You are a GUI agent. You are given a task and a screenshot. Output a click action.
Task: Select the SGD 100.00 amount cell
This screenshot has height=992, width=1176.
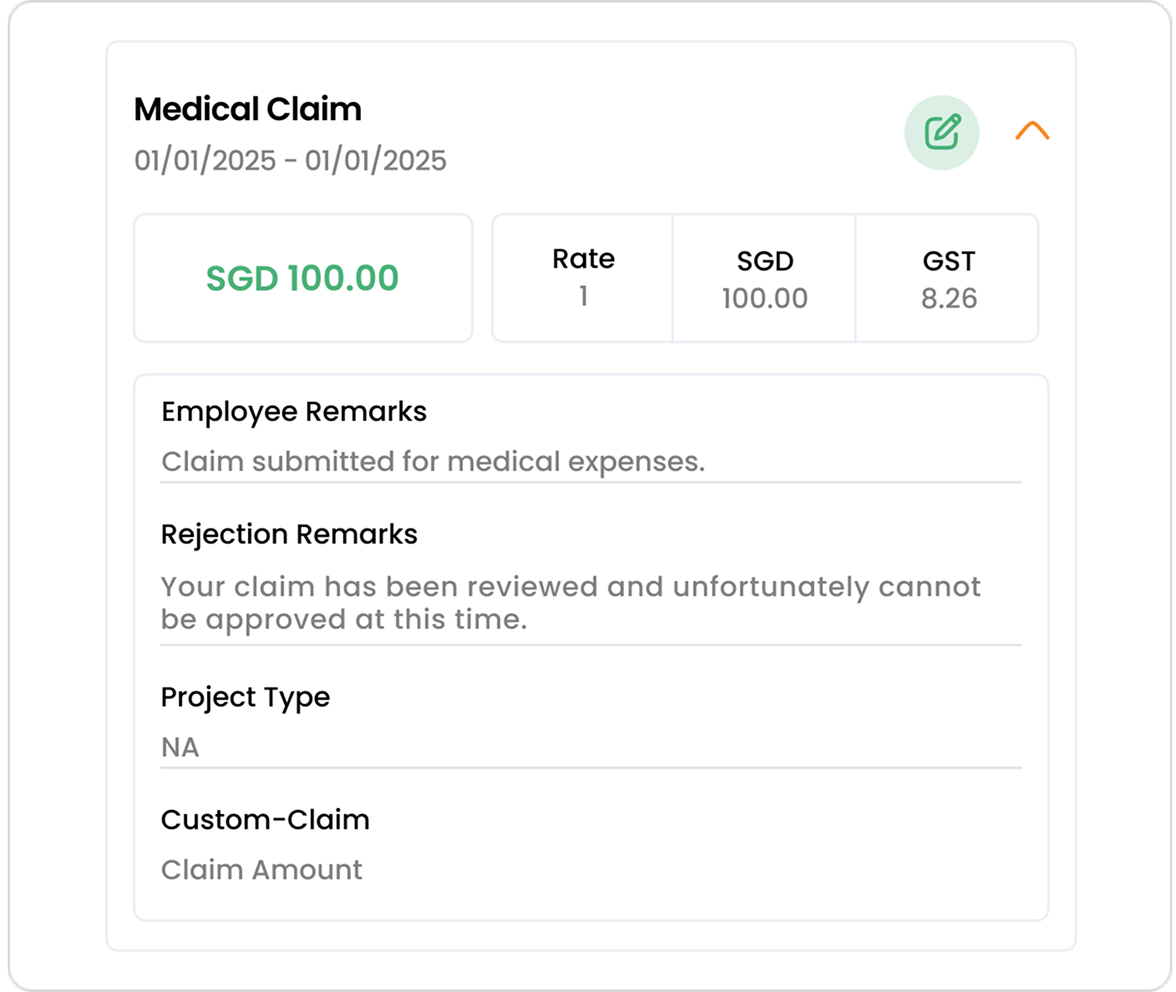coord(764,278)
